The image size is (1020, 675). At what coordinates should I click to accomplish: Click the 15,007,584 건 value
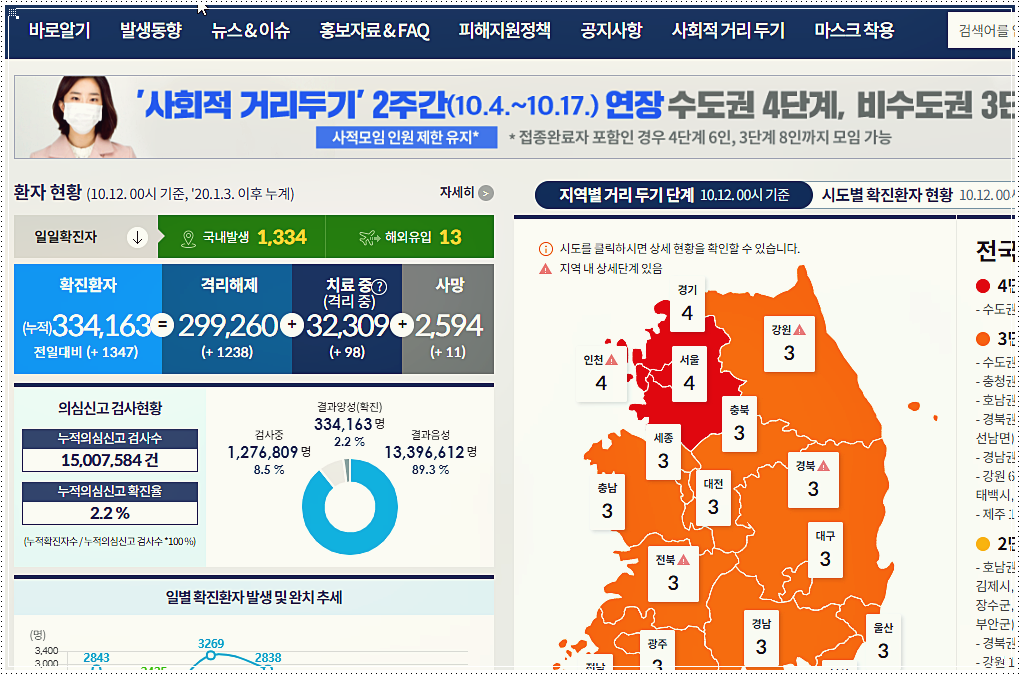pyautogui.click(x=110, y=460)
